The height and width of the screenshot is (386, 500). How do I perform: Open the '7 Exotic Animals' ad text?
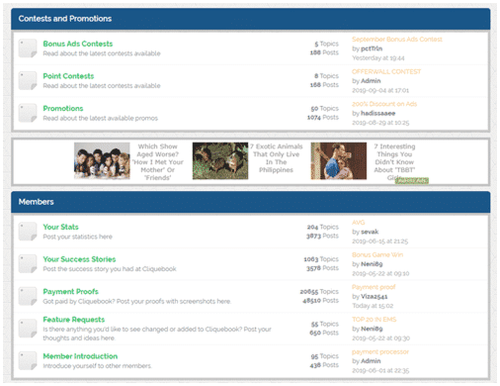click(276, 158)
